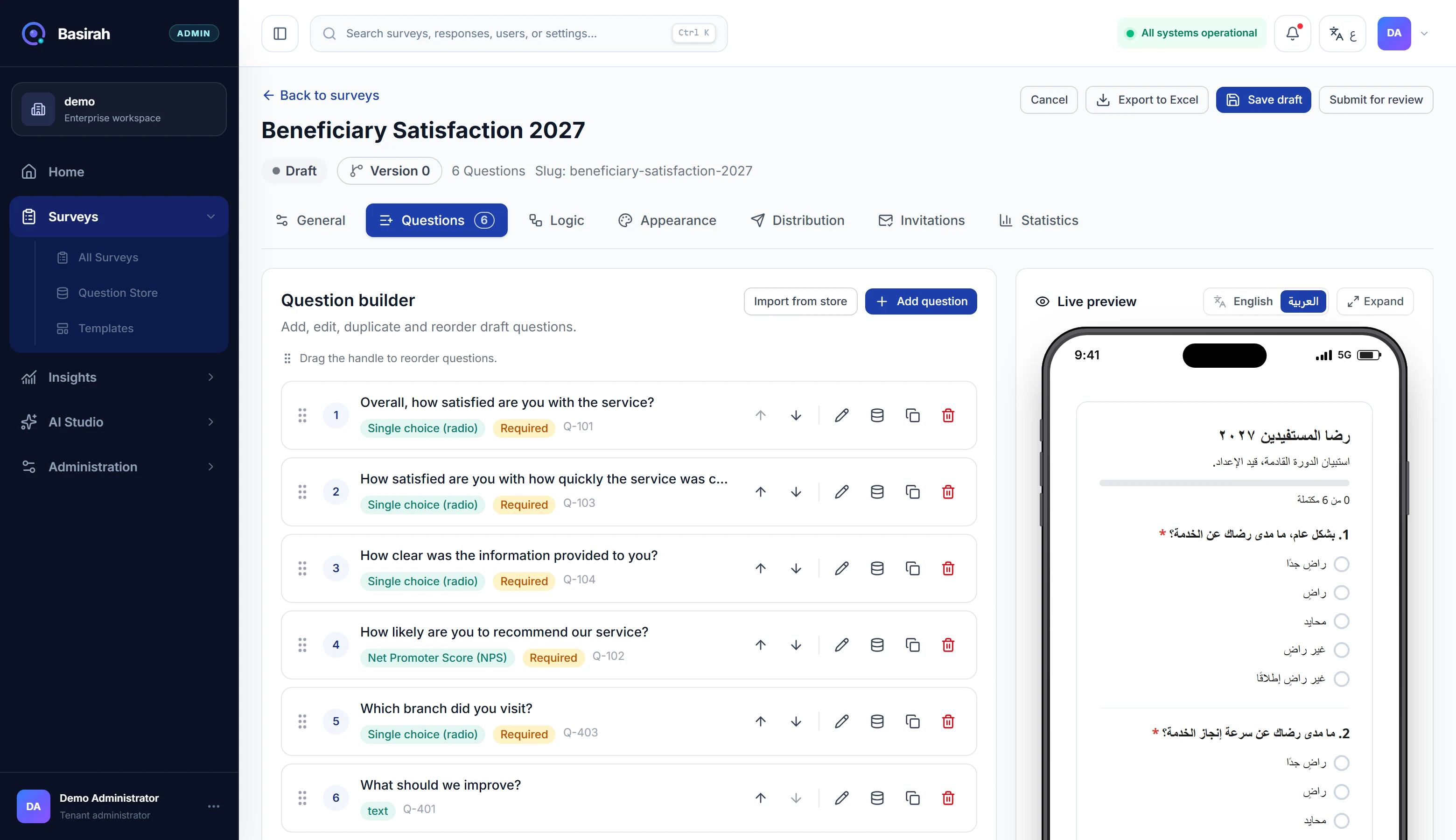Viewport: 1456px width, 840px height.
Task: Save question 2 to store icon
Action: [877, 492]
